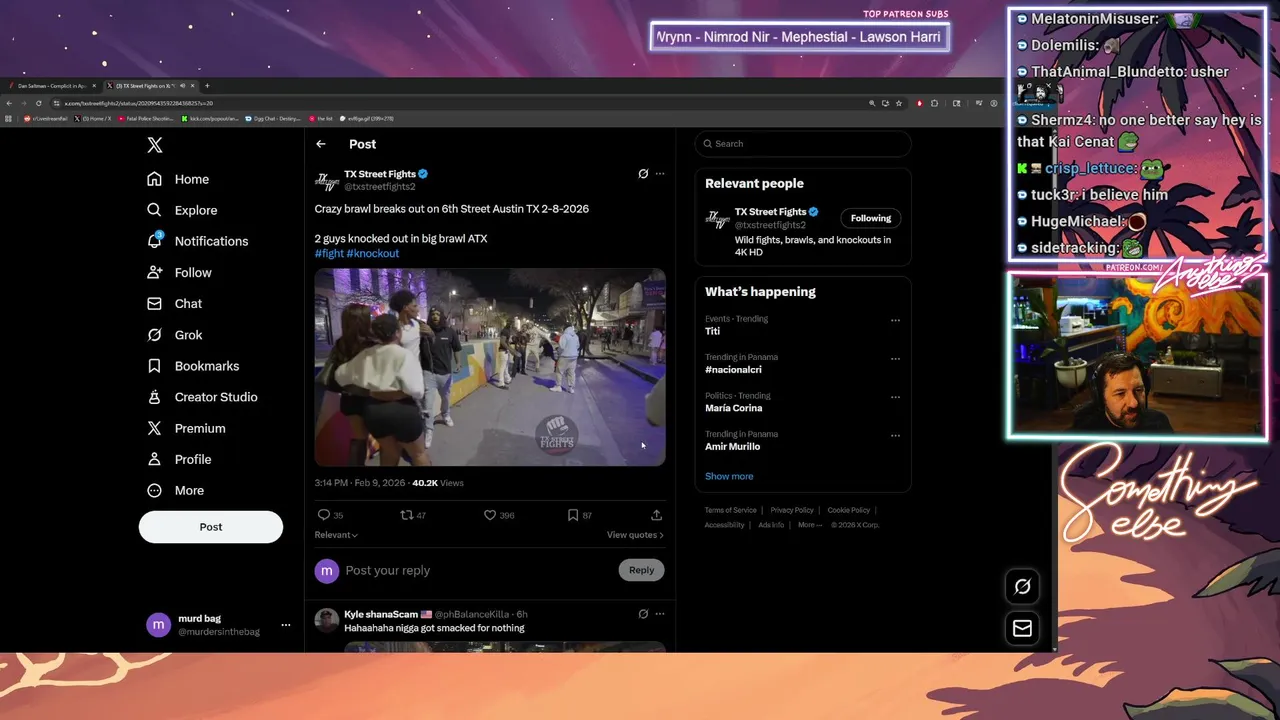The image size is (1280, 720).
Task: Open the Premium page
Action: tap(186, 428)
